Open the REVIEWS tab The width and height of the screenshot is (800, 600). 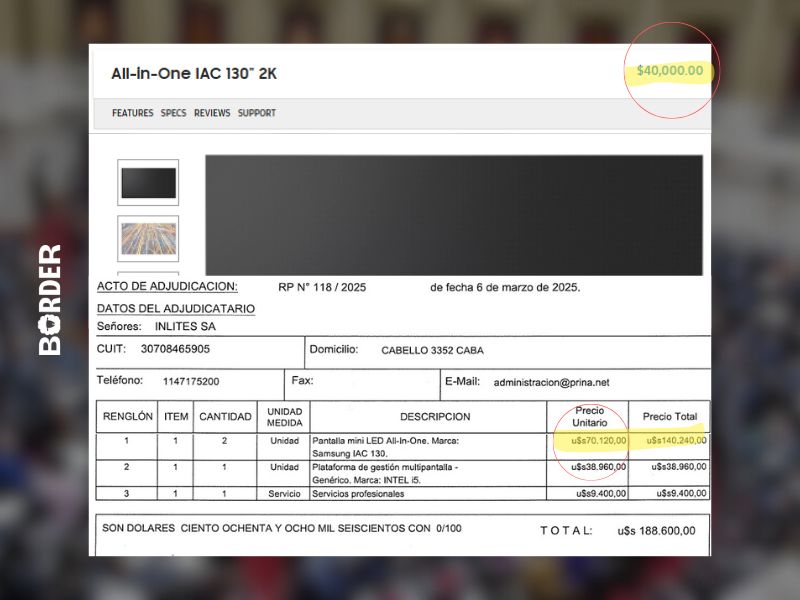click(212, 113)
